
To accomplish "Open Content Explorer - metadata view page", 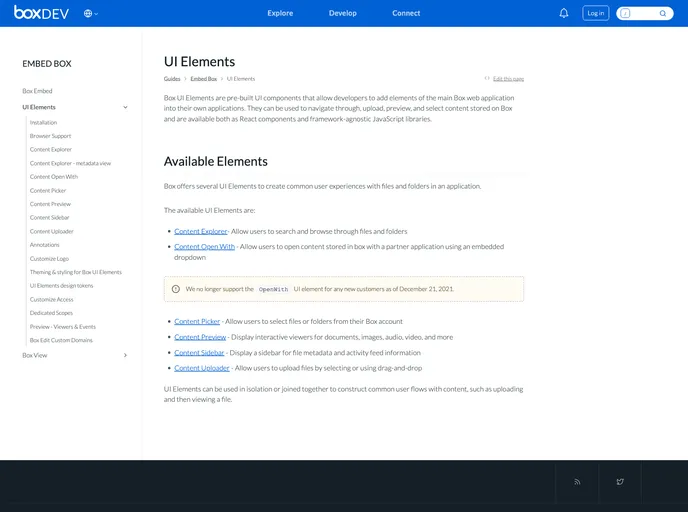I will 70,163.
